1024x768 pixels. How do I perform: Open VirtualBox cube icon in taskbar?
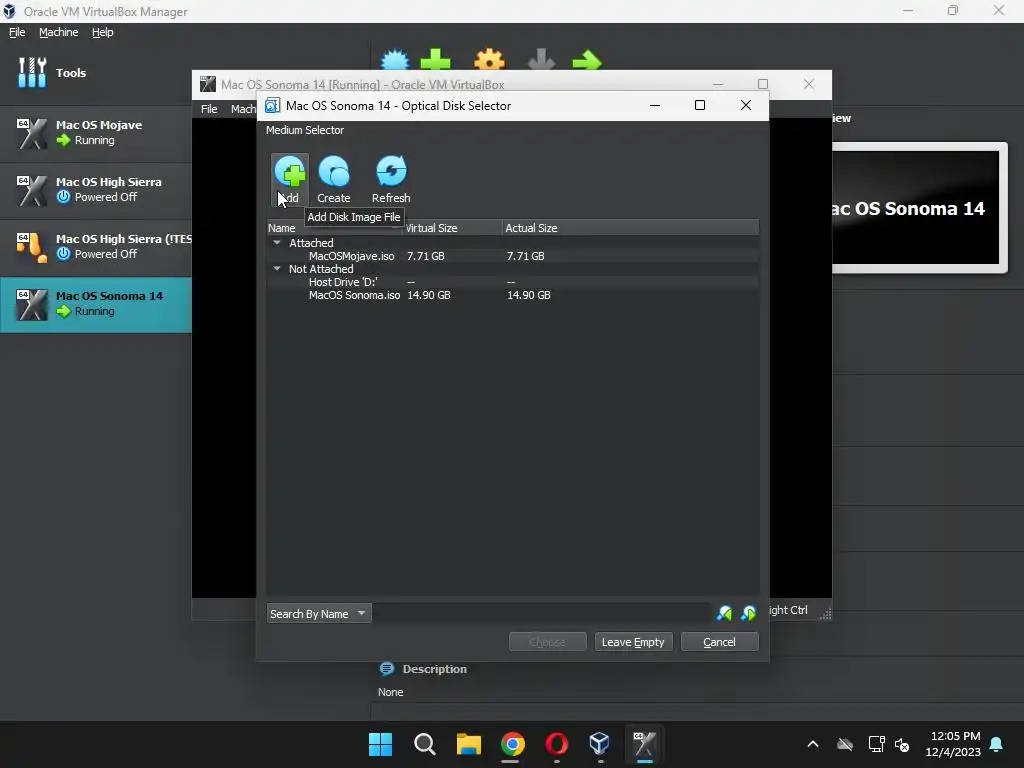pyautogui.click(x=600, y=744)
